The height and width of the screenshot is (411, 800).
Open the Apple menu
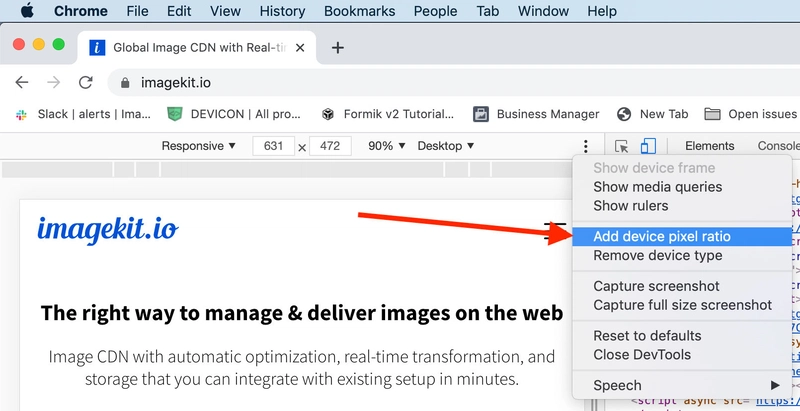[27, 11]
